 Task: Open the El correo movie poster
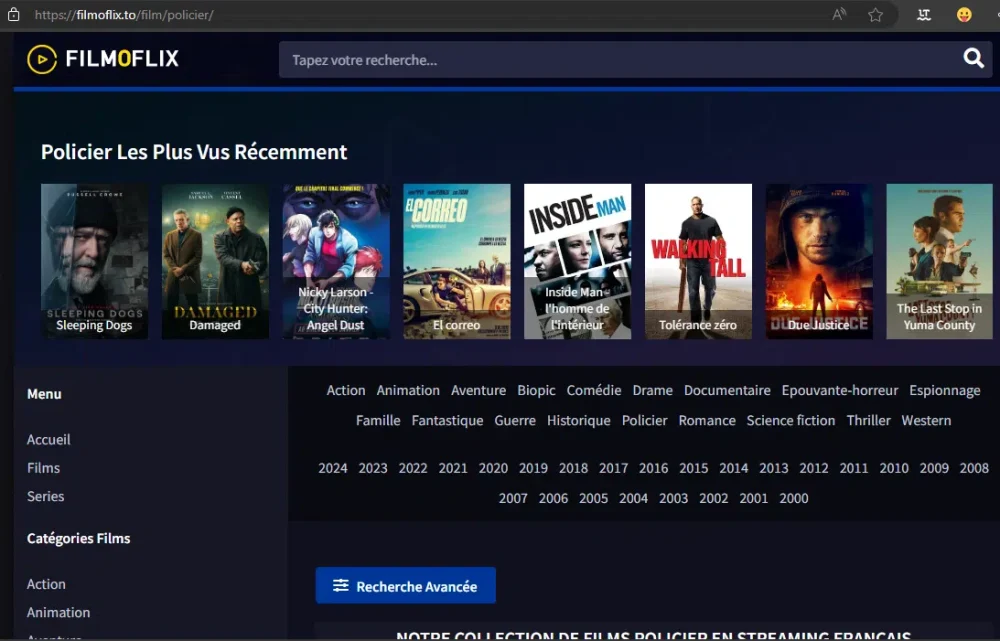click(457, 262)
